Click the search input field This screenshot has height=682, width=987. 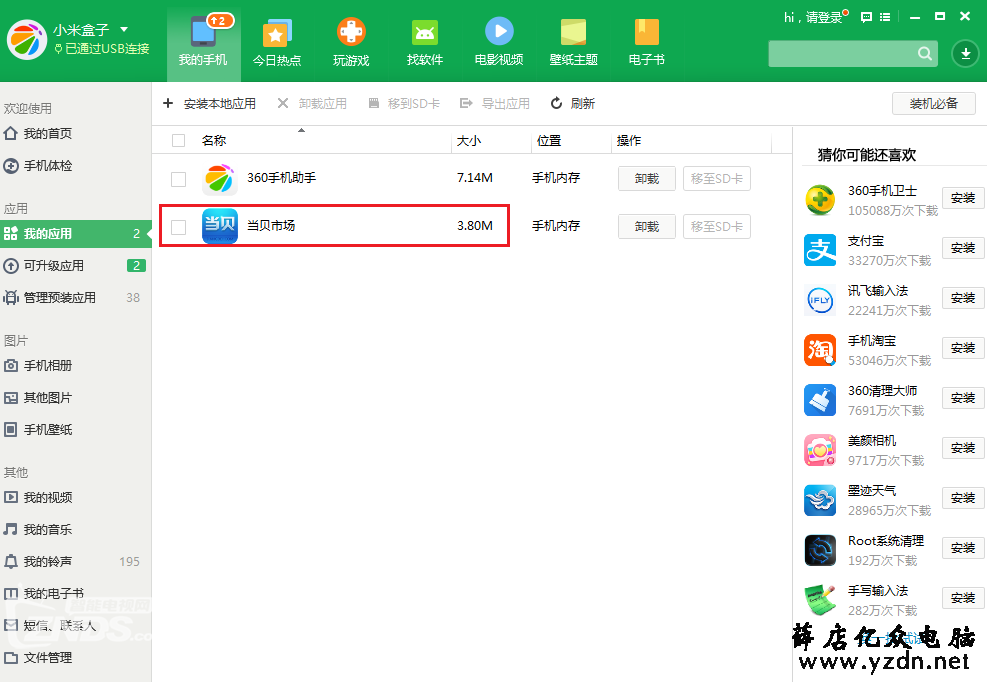point(842,54)
